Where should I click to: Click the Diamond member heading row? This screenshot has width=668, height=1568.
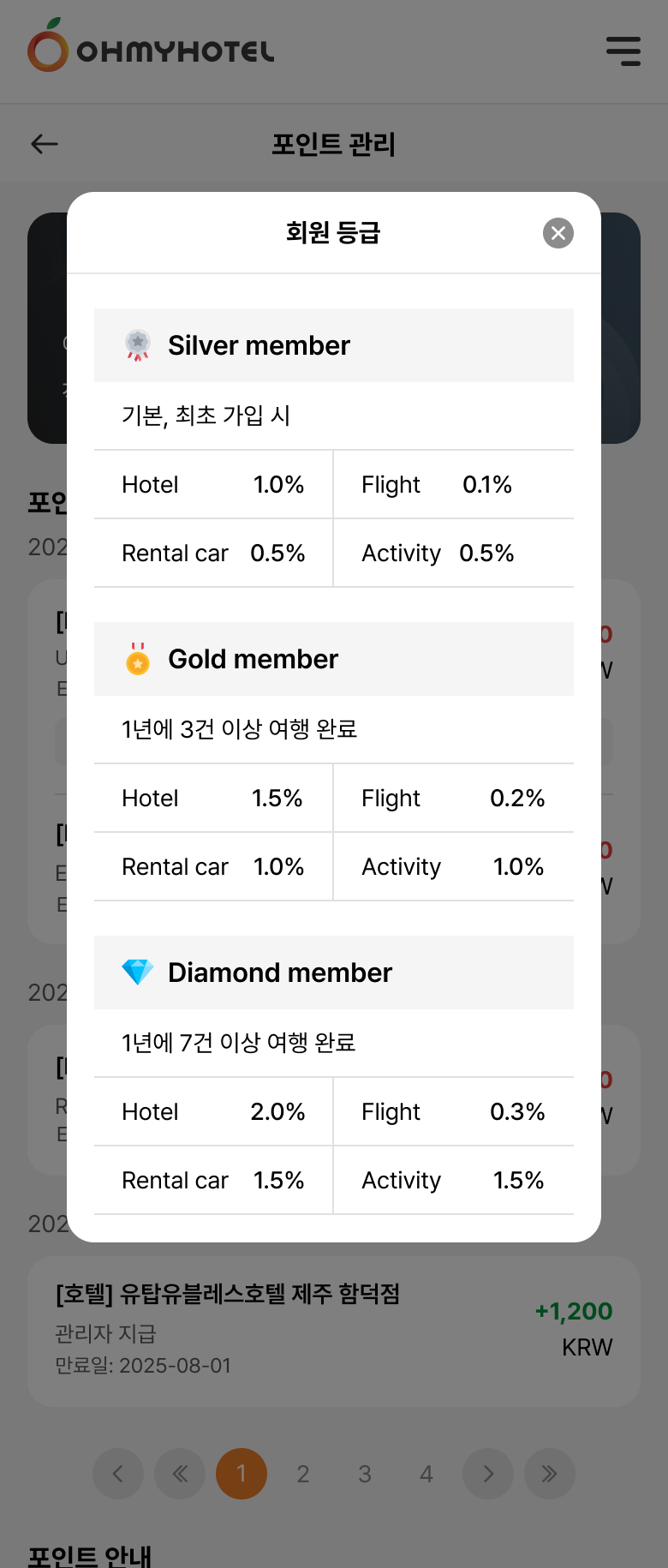pos(334,973)
